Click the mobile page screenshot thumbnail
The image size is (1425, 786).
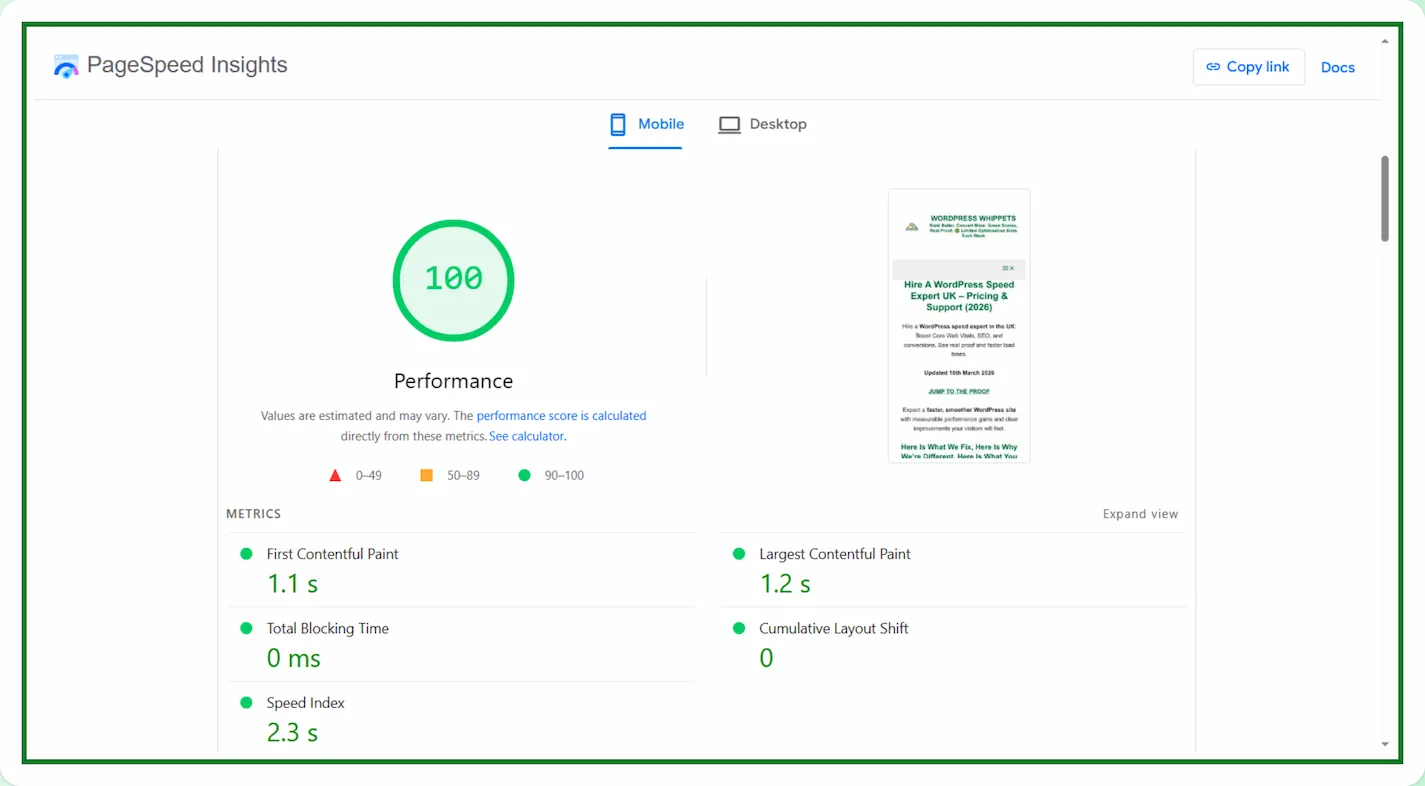pos(958,326)
